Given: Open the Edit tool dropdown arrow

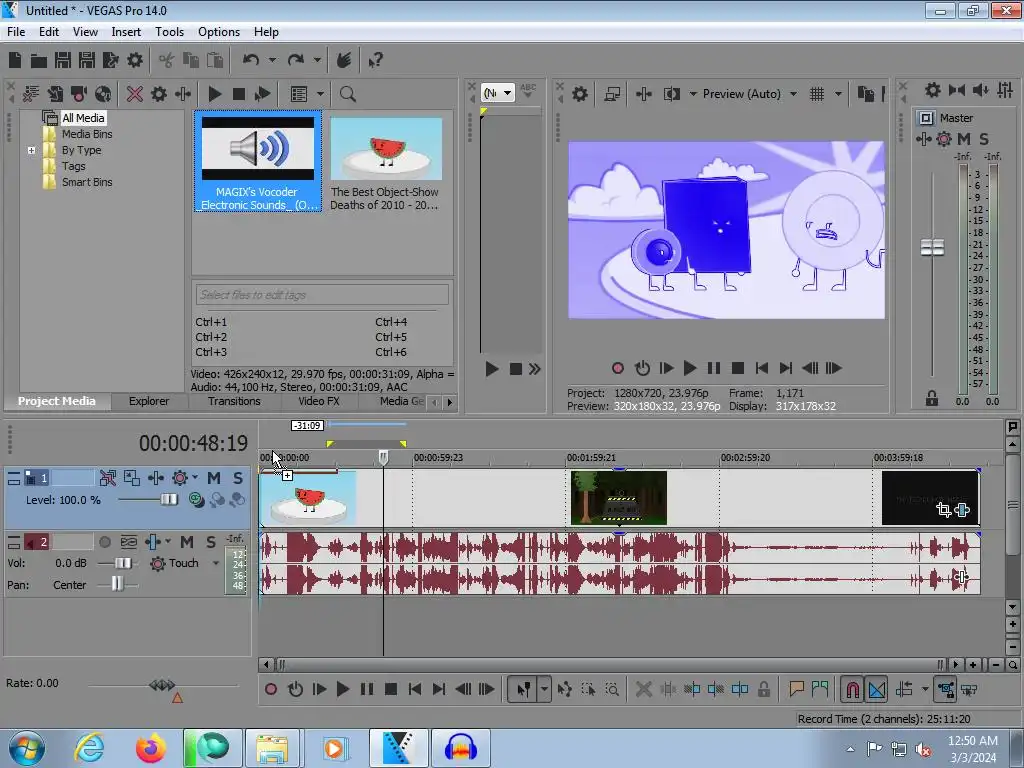Looking at the screenshot, I should [544, 689].
